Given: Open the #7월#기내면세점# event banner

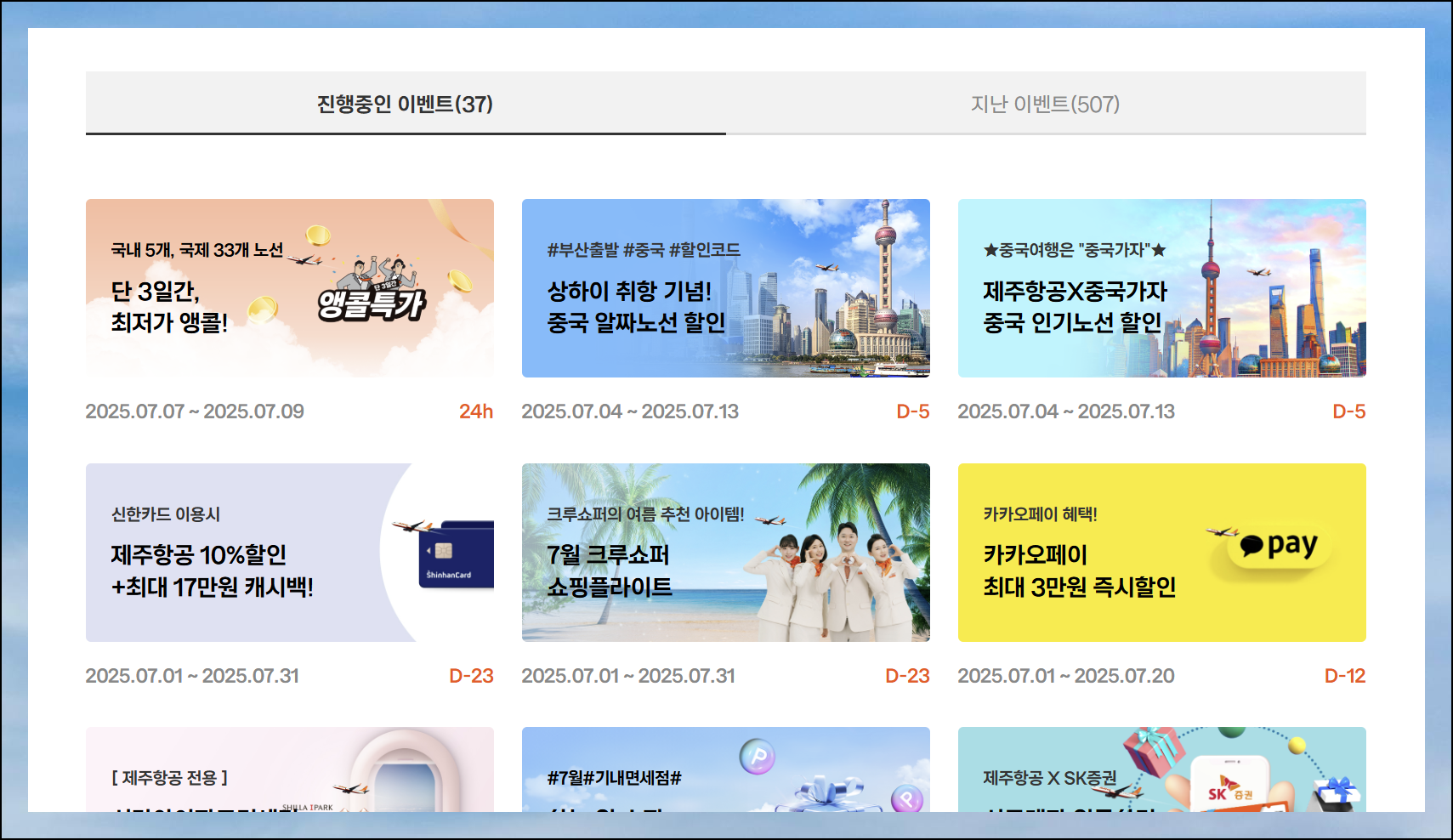Looking at the screenshot, I should (x=726, y=769).
